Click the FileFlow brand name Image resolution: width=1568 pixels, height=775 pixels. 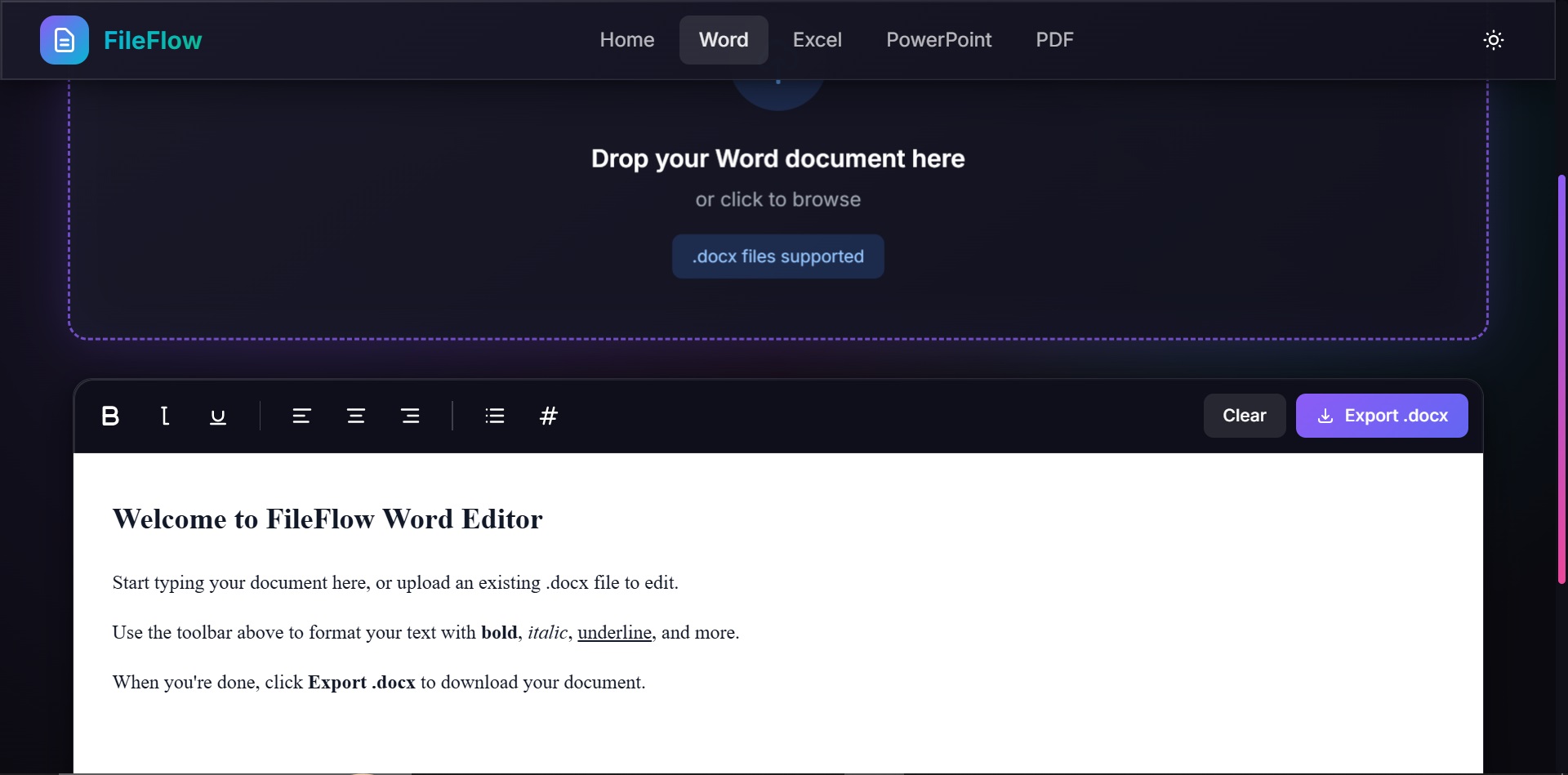point(153,40)
